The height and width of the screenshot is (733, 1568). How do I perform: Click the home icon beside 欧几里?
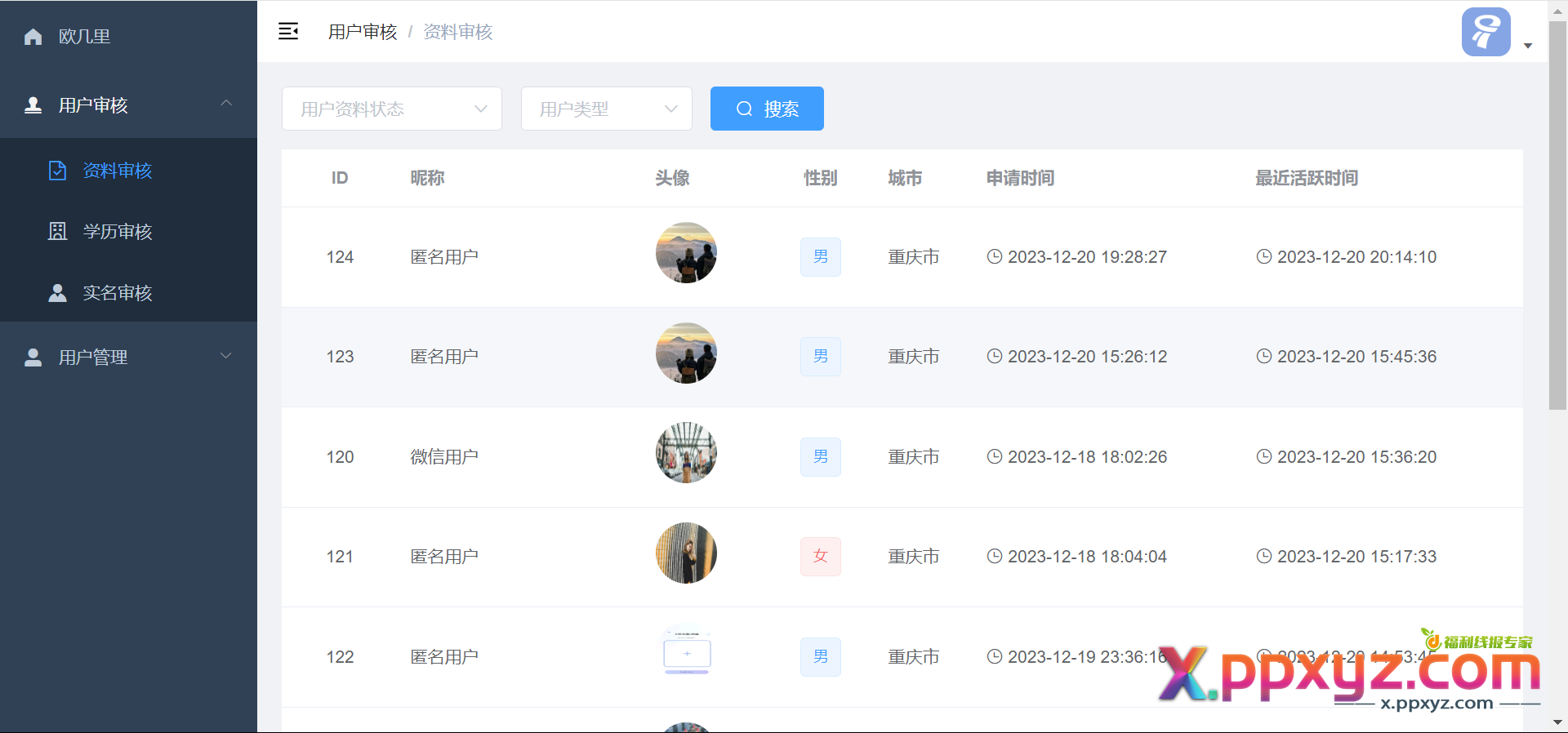[x=33, y=37]
